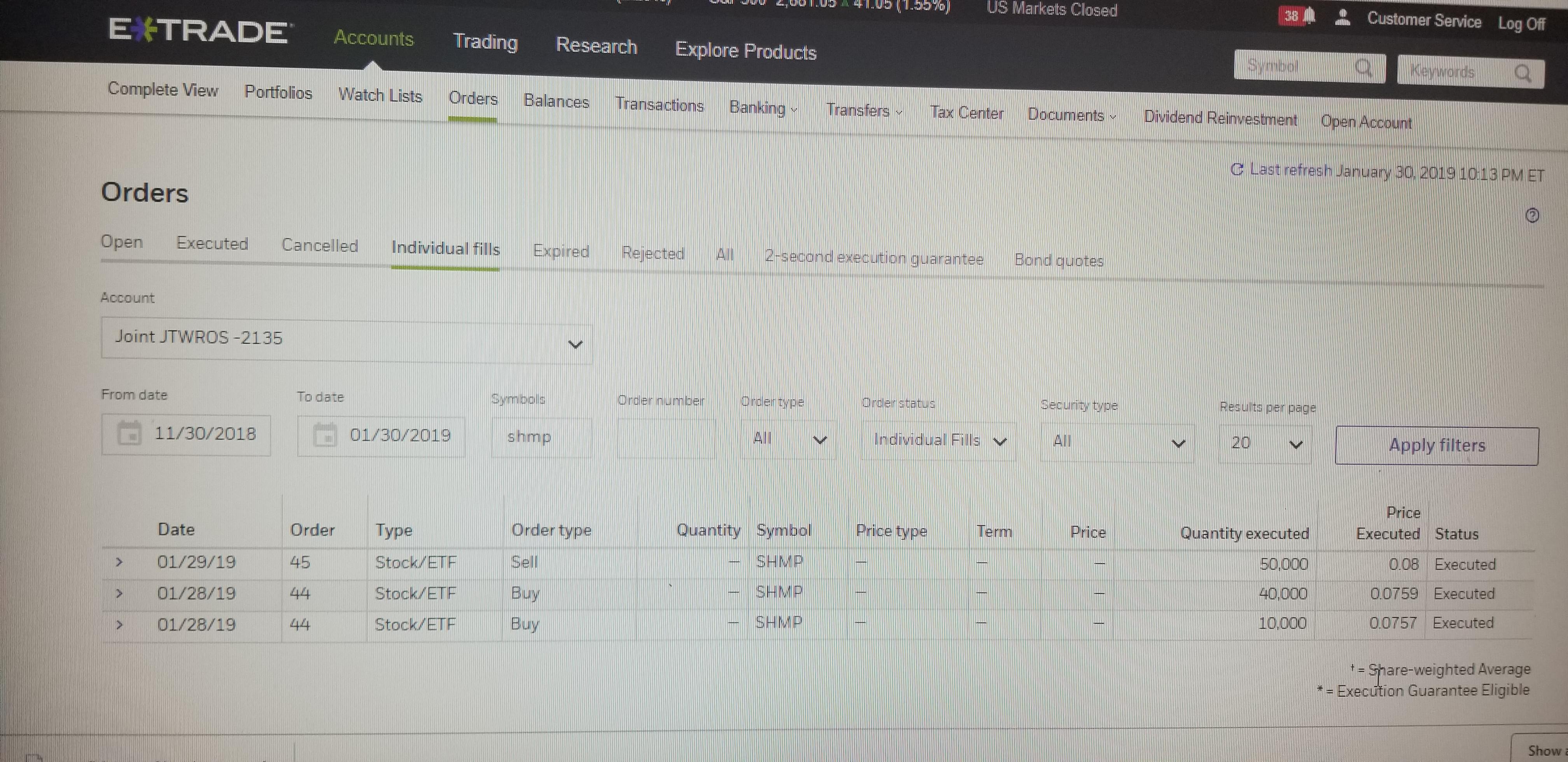Open the Joint JTWROS account dropdown
The width and height of the screenshot is (1568, 762).
click(x=346, y=340)
